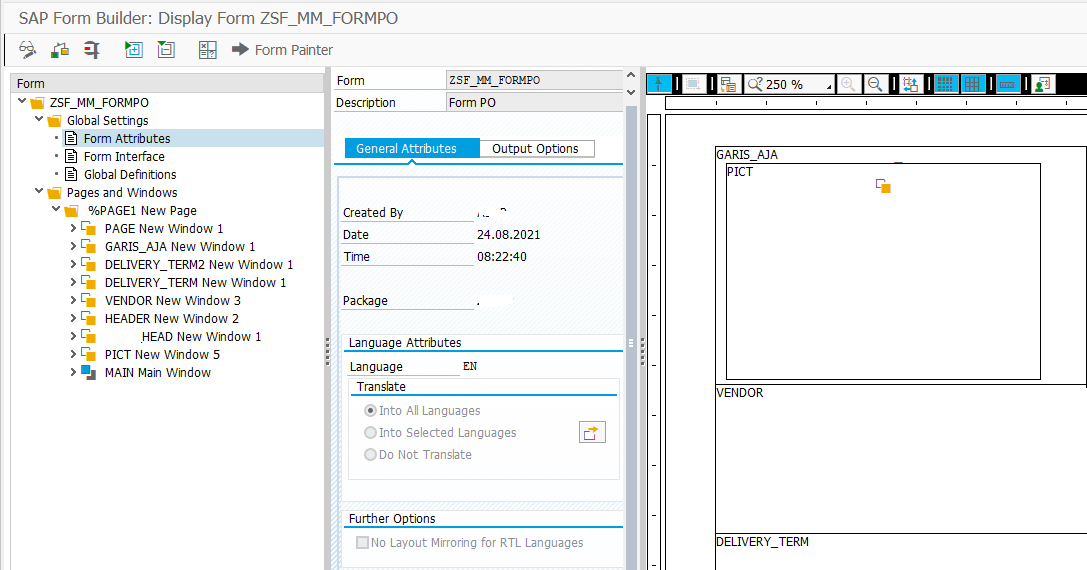Click the time value 08:22:40
This screenshot has width=1087, height=570.
[x=502, y=257]
